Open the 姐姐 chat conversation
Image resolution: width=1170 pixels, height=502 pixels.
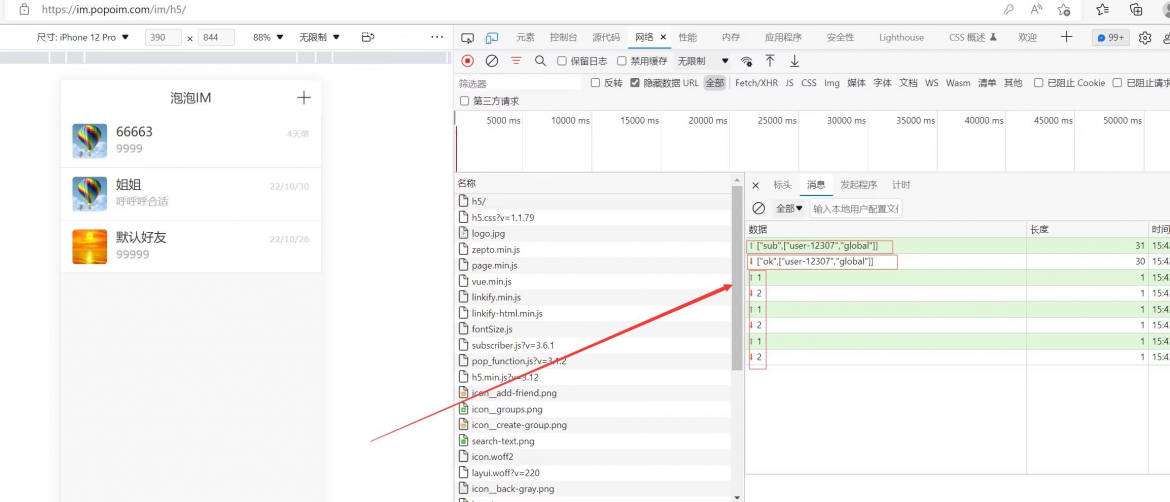pos(191,193)
